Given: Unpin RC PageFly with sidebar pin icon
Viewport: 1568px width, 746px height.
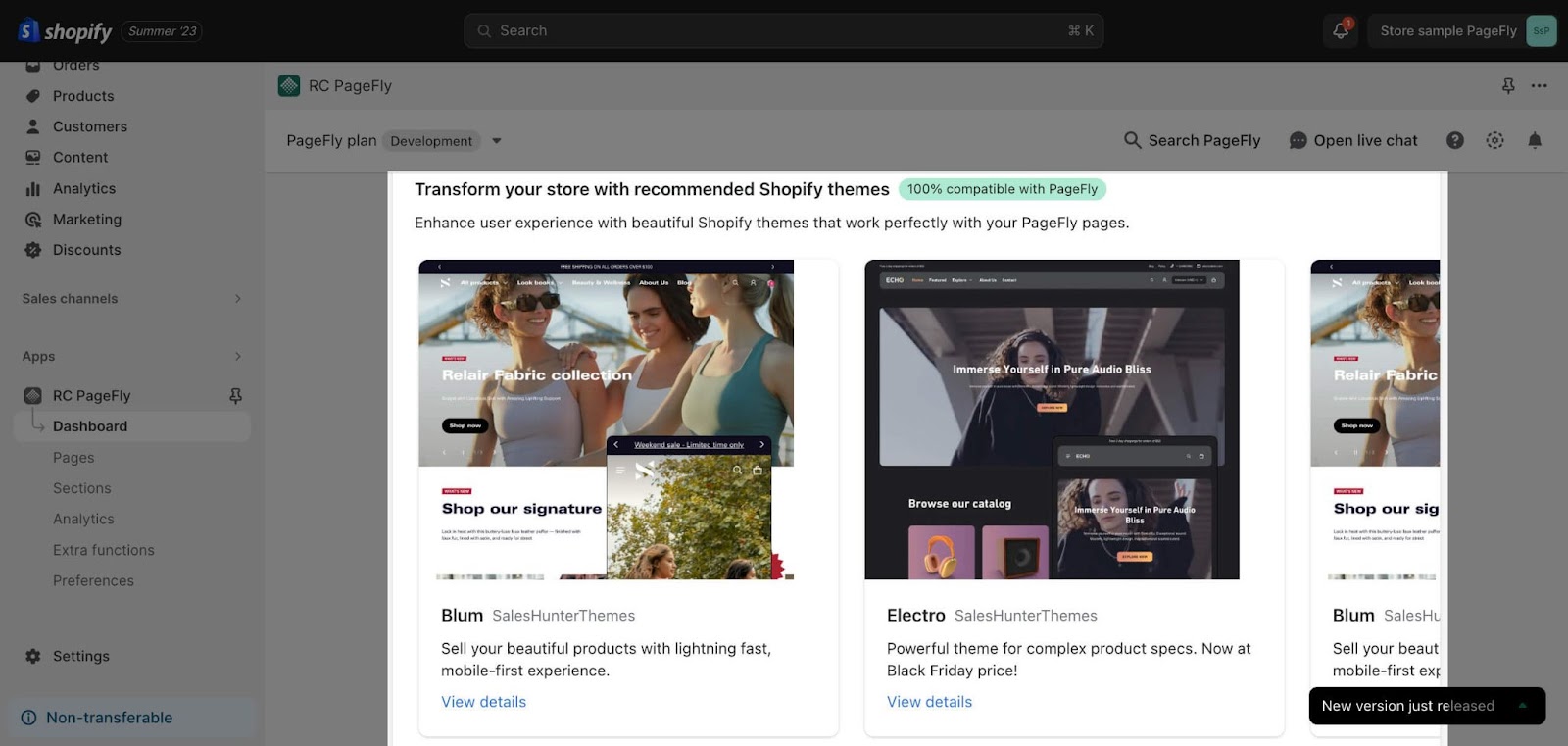Looking at the screenshot, I should 235,396.
